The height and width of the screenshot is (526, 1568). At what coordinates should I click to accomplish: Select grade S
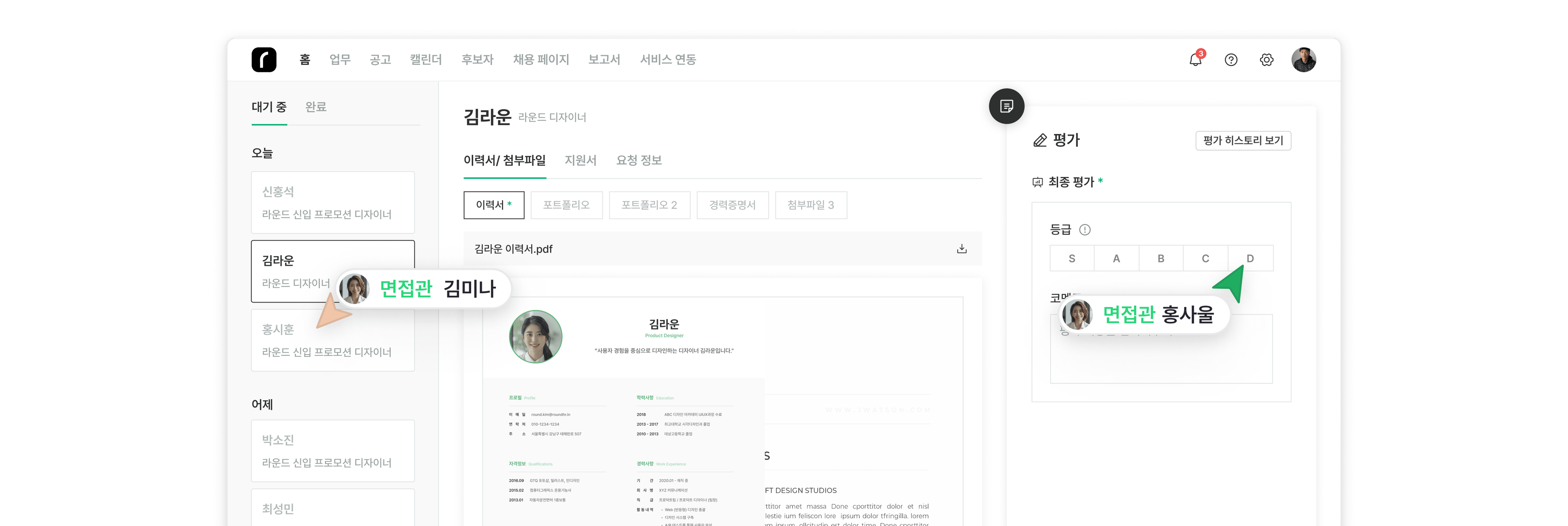(1072, 259)
